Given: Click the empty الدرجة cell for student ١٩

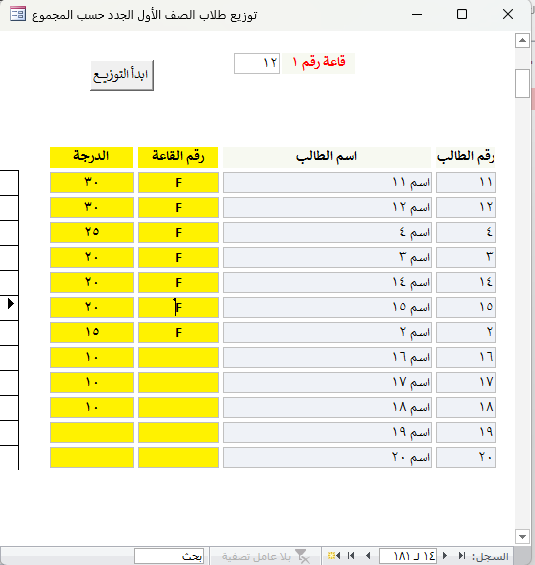Looking at the screenshot, I should click(x=92, y=432).
